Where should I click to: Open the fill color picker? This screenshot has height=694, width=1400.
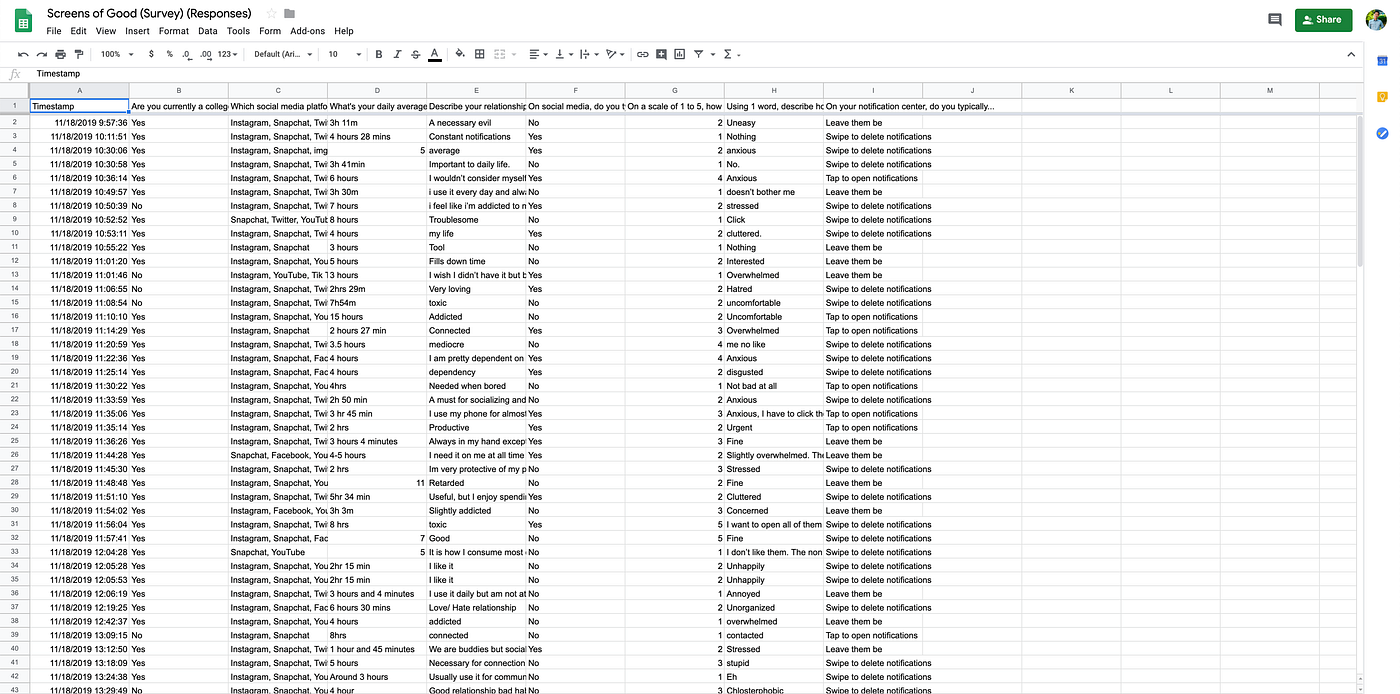[460, 54]
